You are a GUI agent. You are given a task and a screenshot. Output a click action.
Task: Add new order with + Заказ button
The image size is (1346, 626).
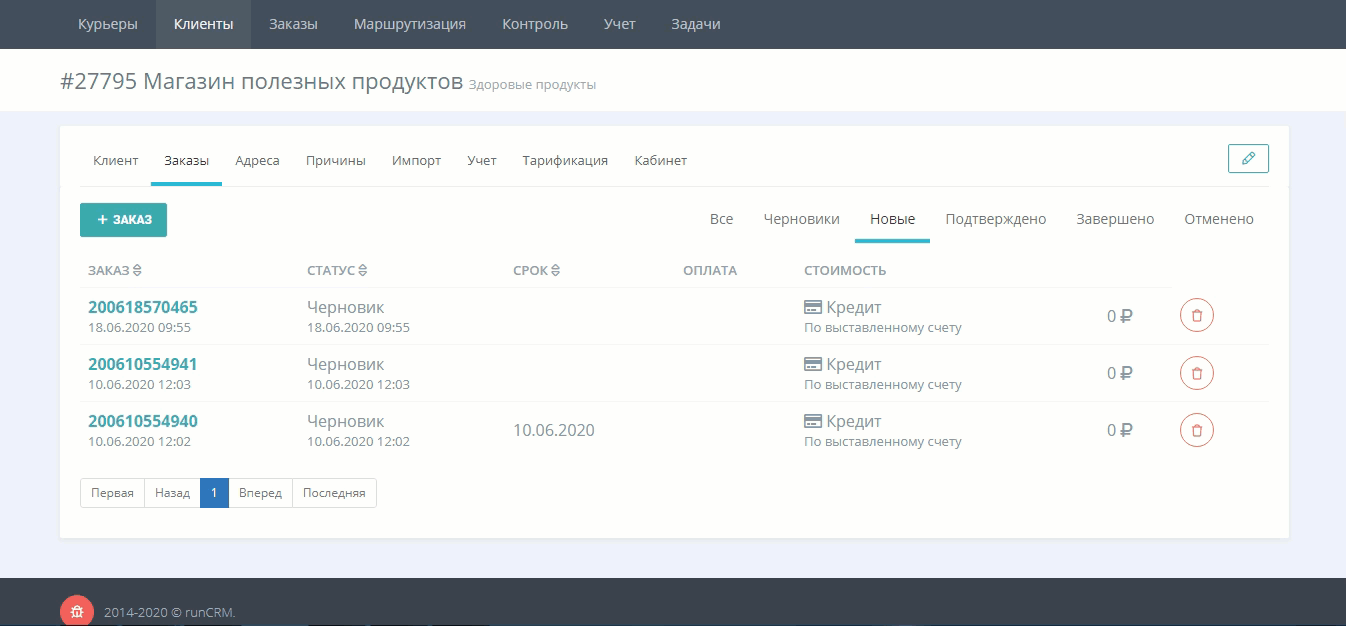[x=123, y=220]
